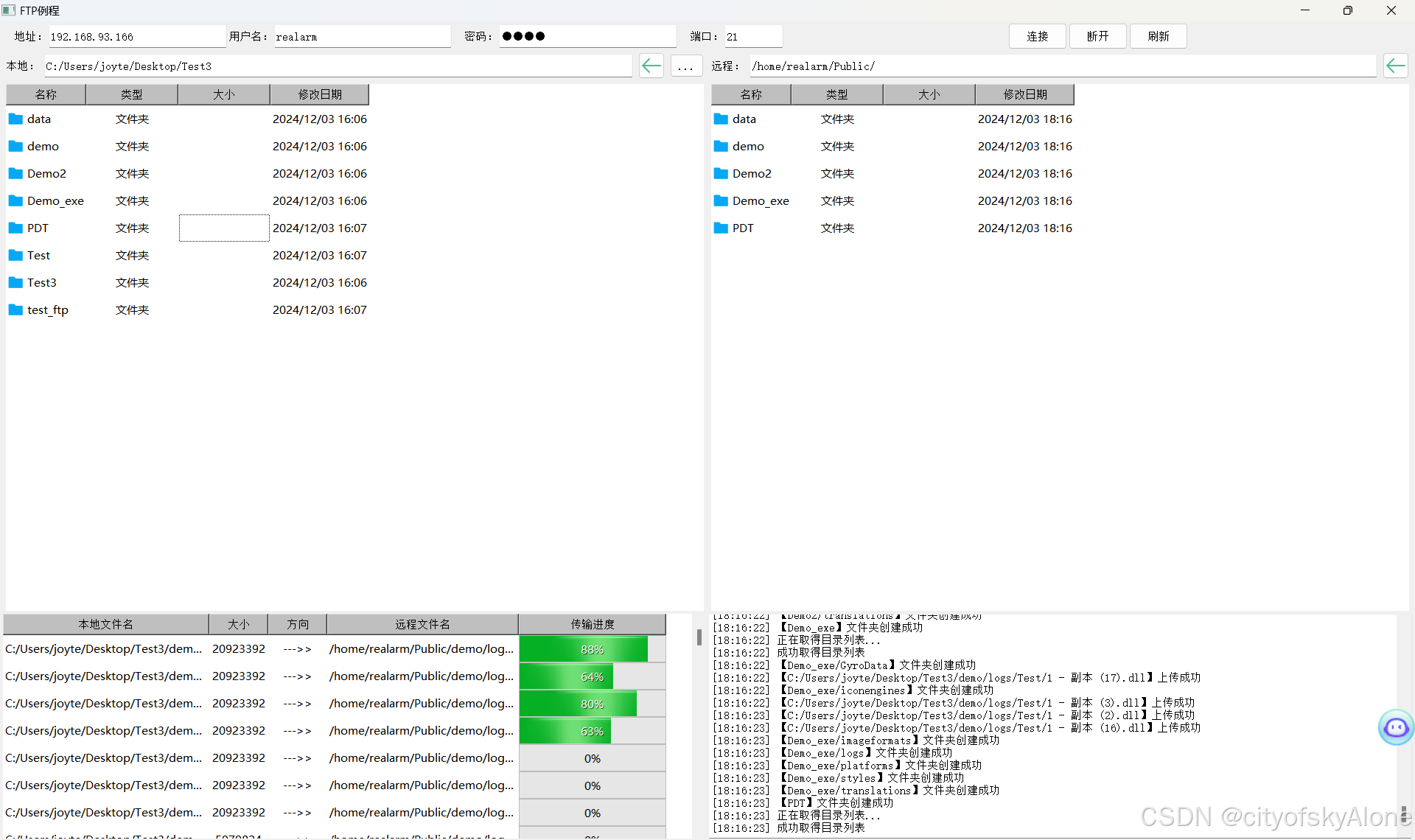
Task: Click the 地址 address input field
Action: 136,36
